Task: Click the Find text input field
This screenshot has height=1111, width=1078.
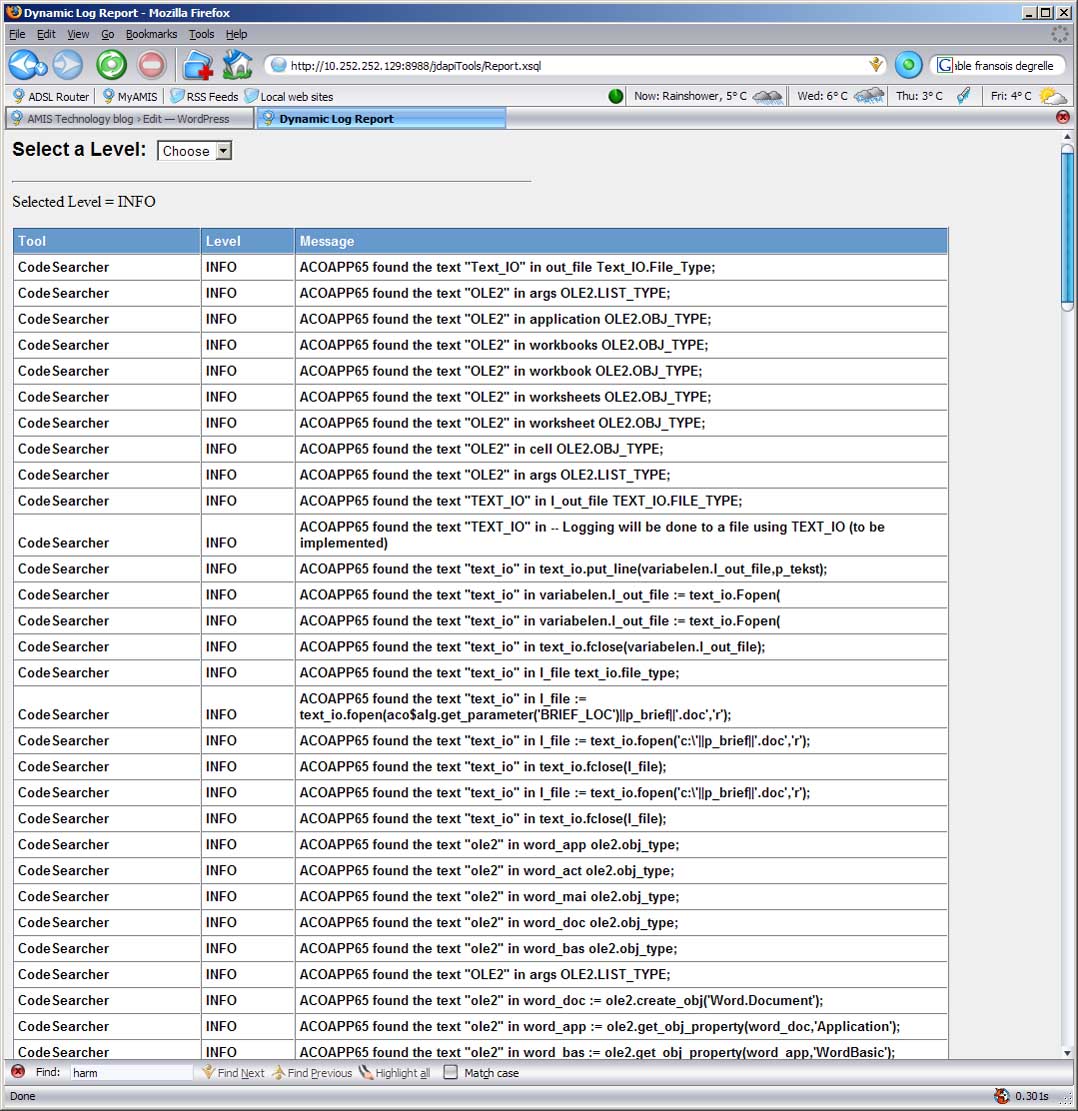Action: point(130,1073)
